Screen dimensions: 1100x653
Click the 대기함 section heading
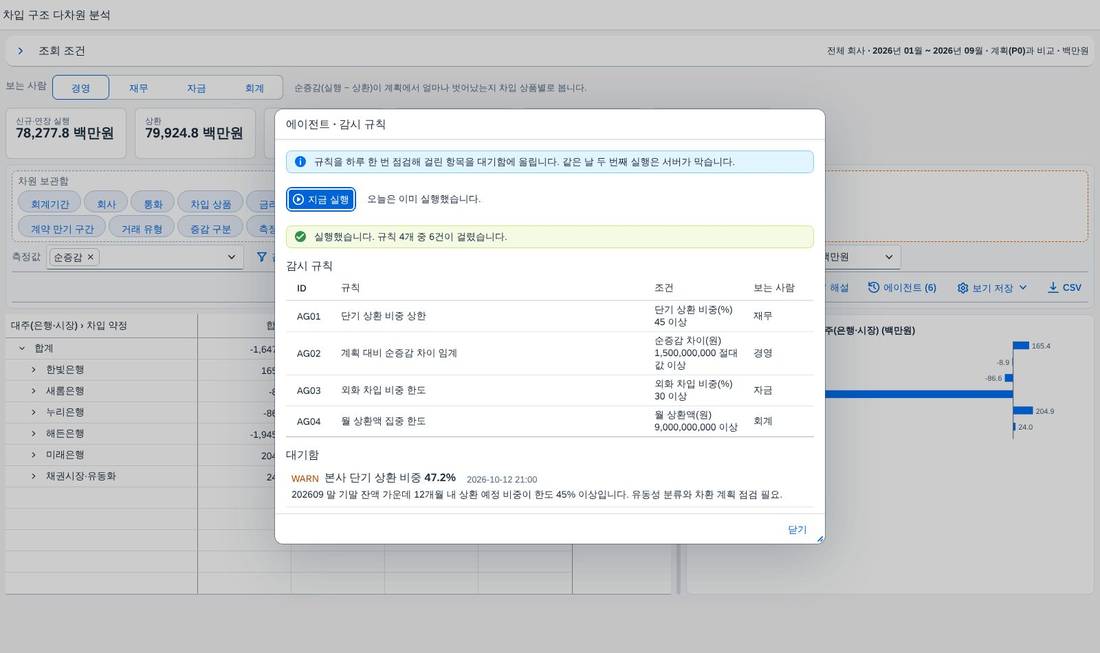[302, 455]
